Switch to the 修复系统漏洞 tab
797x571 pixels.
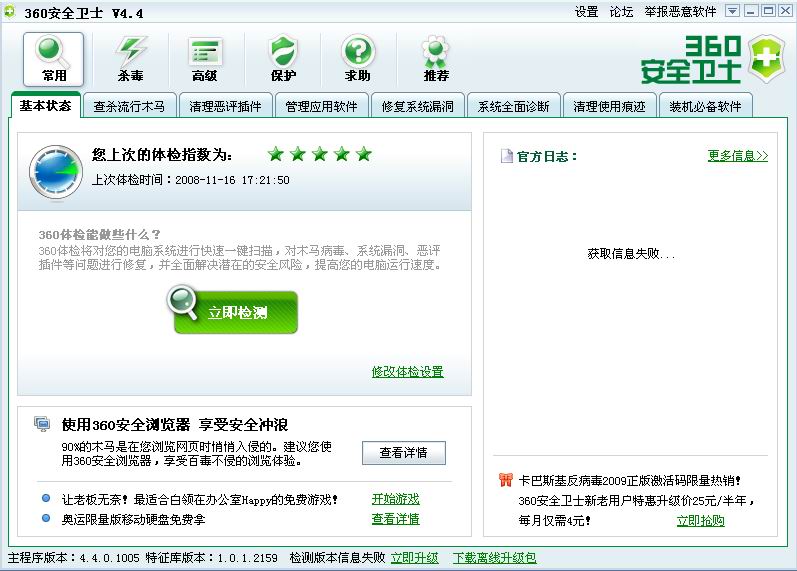417,106
